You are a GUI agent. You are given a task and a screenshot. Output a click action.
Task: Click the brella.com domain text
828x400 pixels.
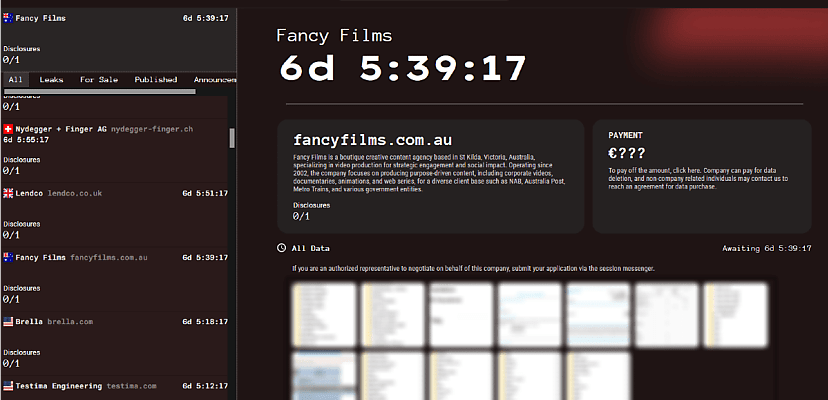click(70, 321)
